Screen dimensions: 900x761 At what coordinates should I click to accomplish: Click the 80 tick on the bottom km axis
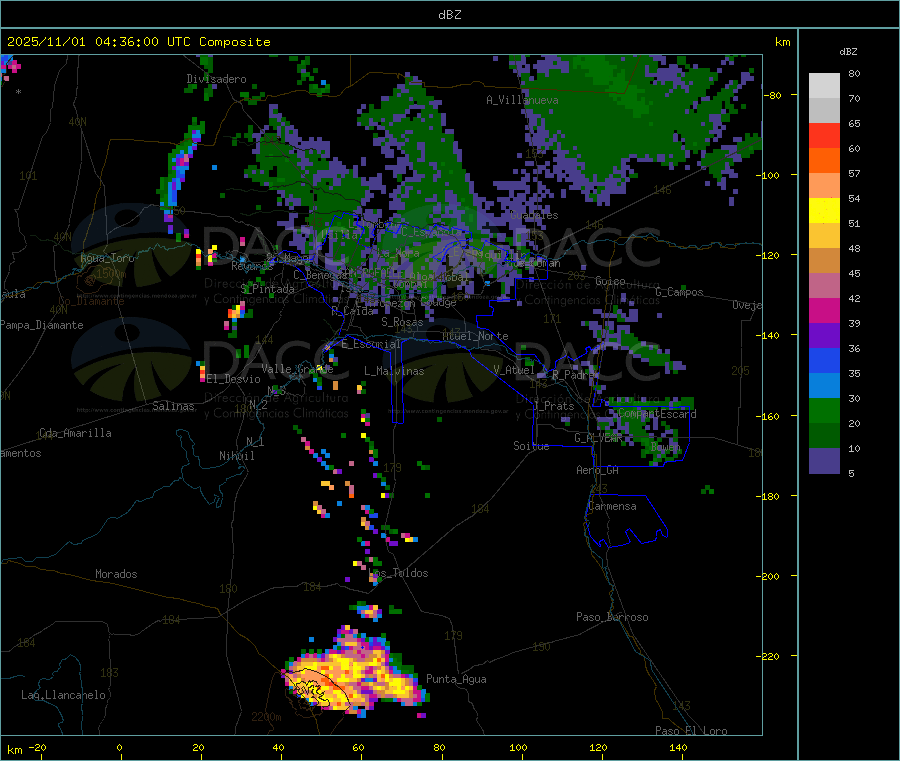439,747
